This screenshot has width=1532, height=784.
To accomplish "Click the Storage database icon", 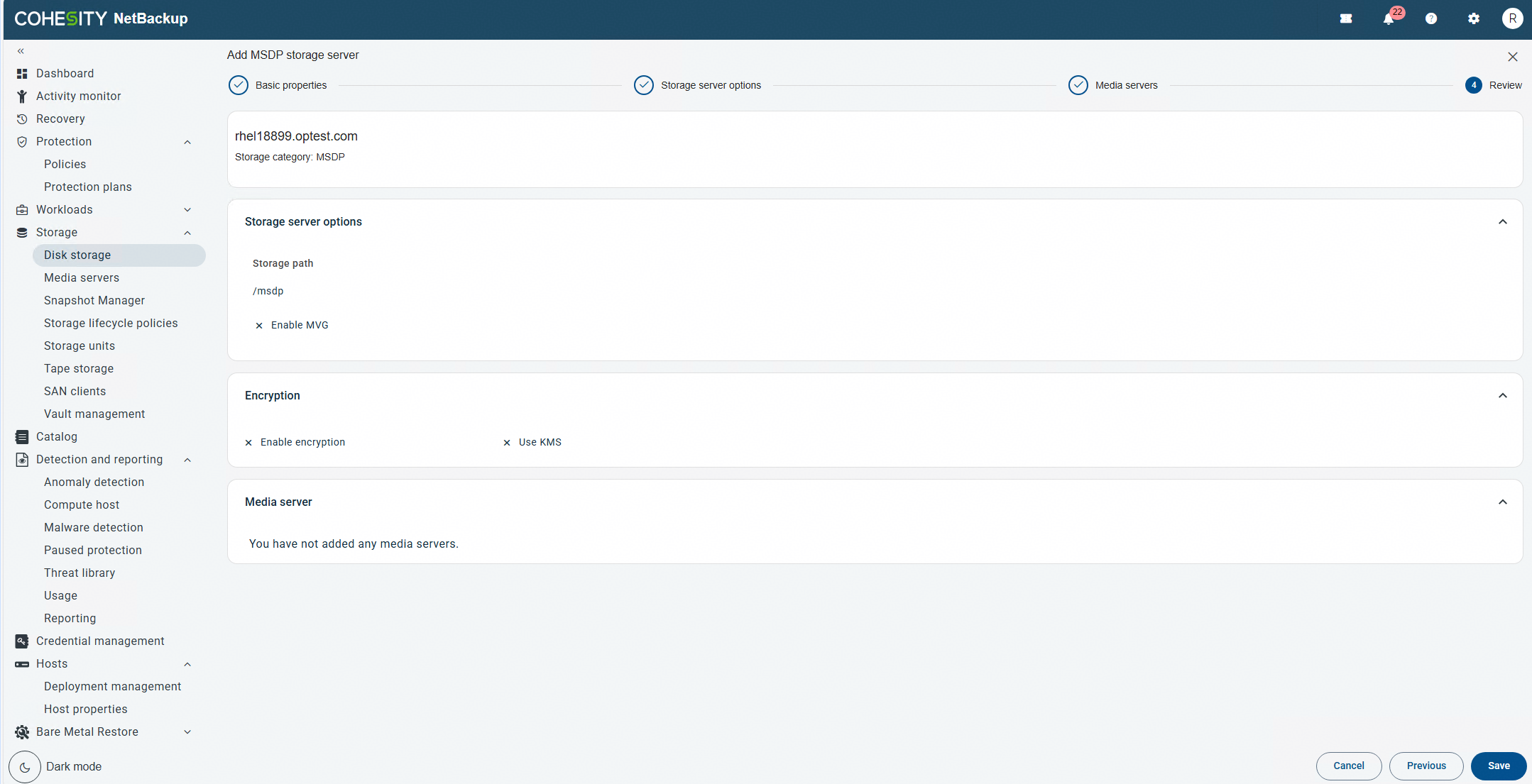I will (x=22, y=233).
